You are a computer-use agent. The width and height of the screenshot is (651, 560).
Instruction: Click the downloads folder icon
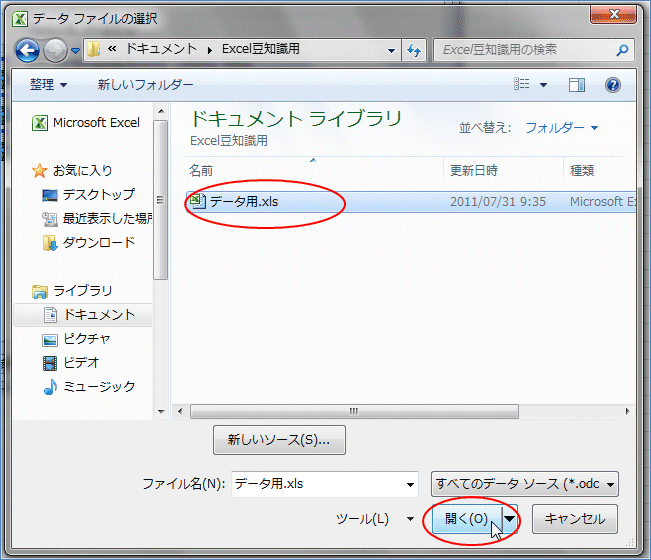point(50,243)
